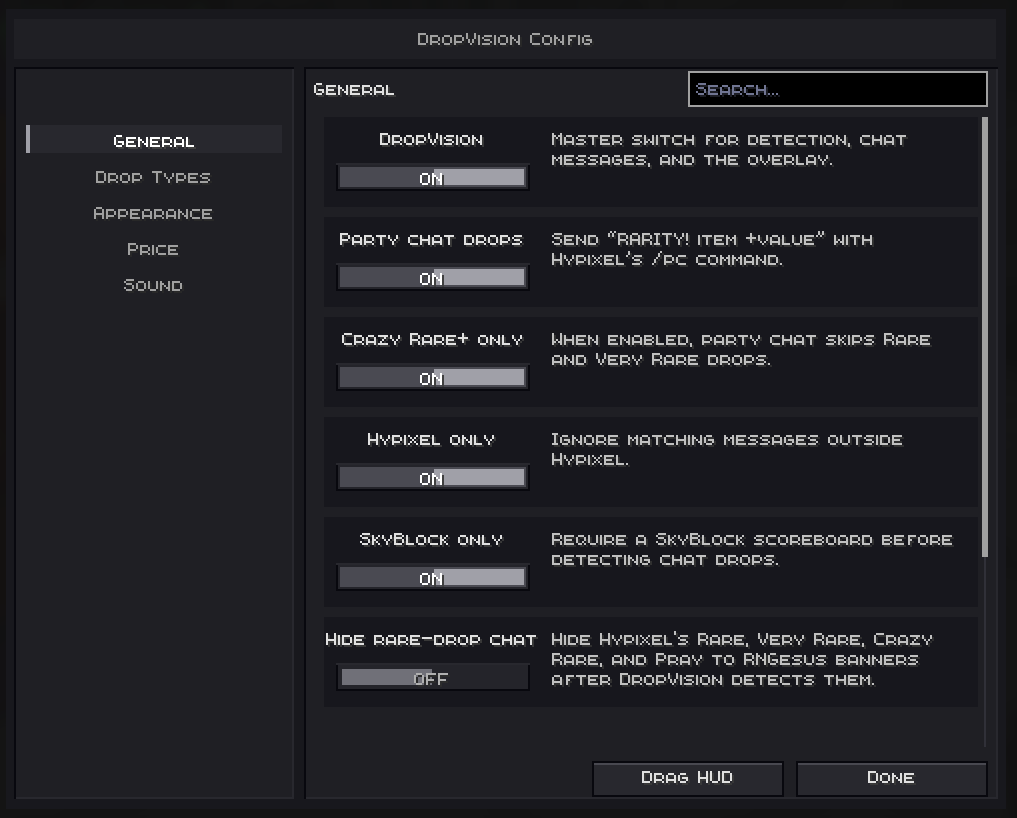
Task: Click the SkyBlock only label
Action: pos(431,540)
